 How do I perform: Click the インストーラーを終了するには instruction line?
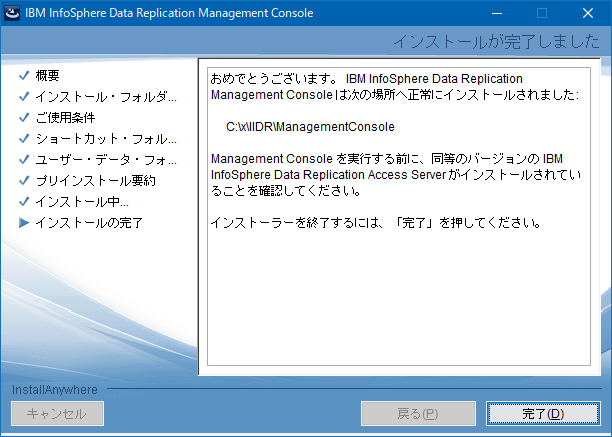375,223
